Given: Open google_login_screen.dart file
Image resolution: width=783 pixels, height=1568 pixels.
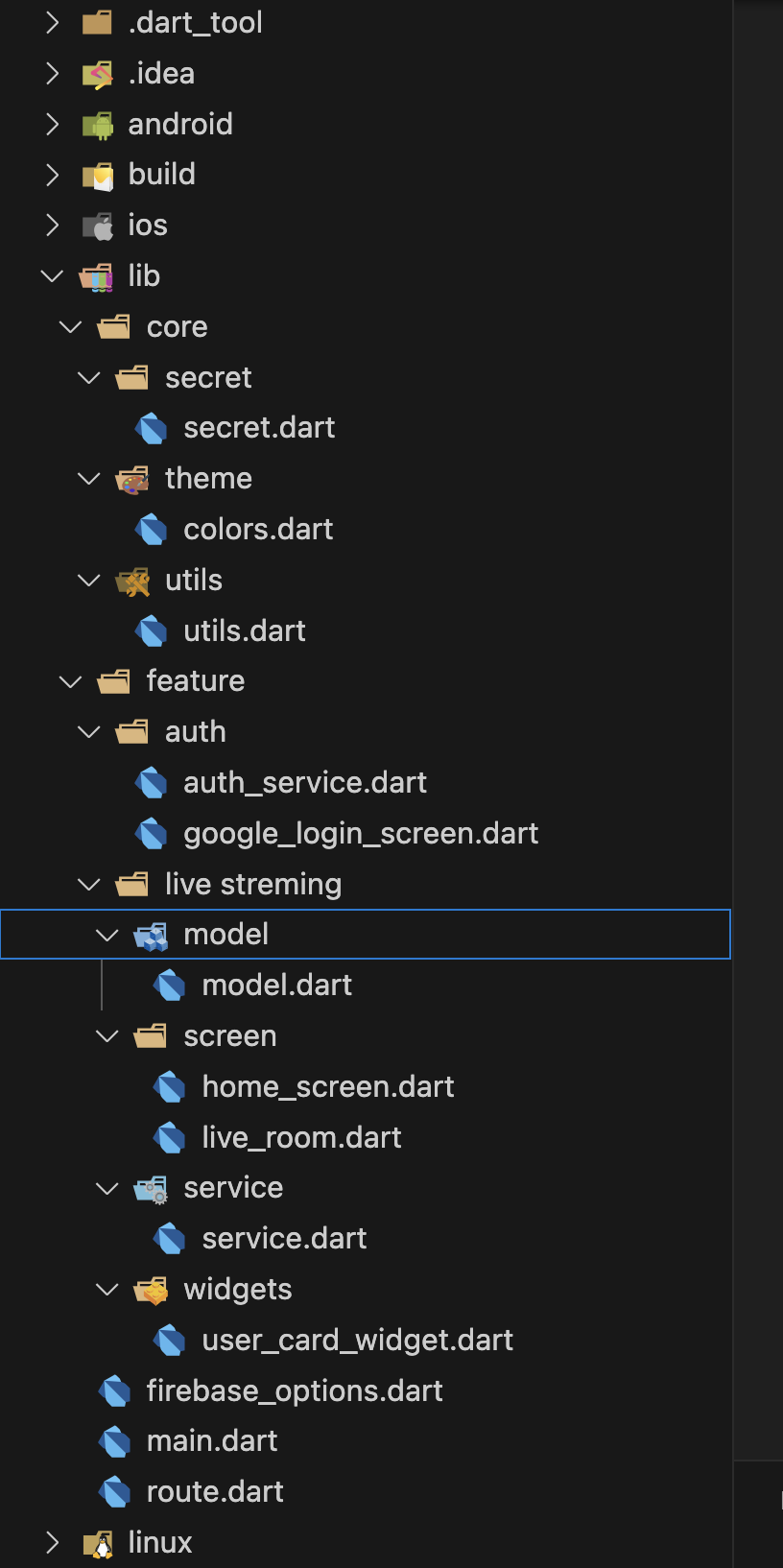Looking at the screenshot, I should tap(361, 834).
